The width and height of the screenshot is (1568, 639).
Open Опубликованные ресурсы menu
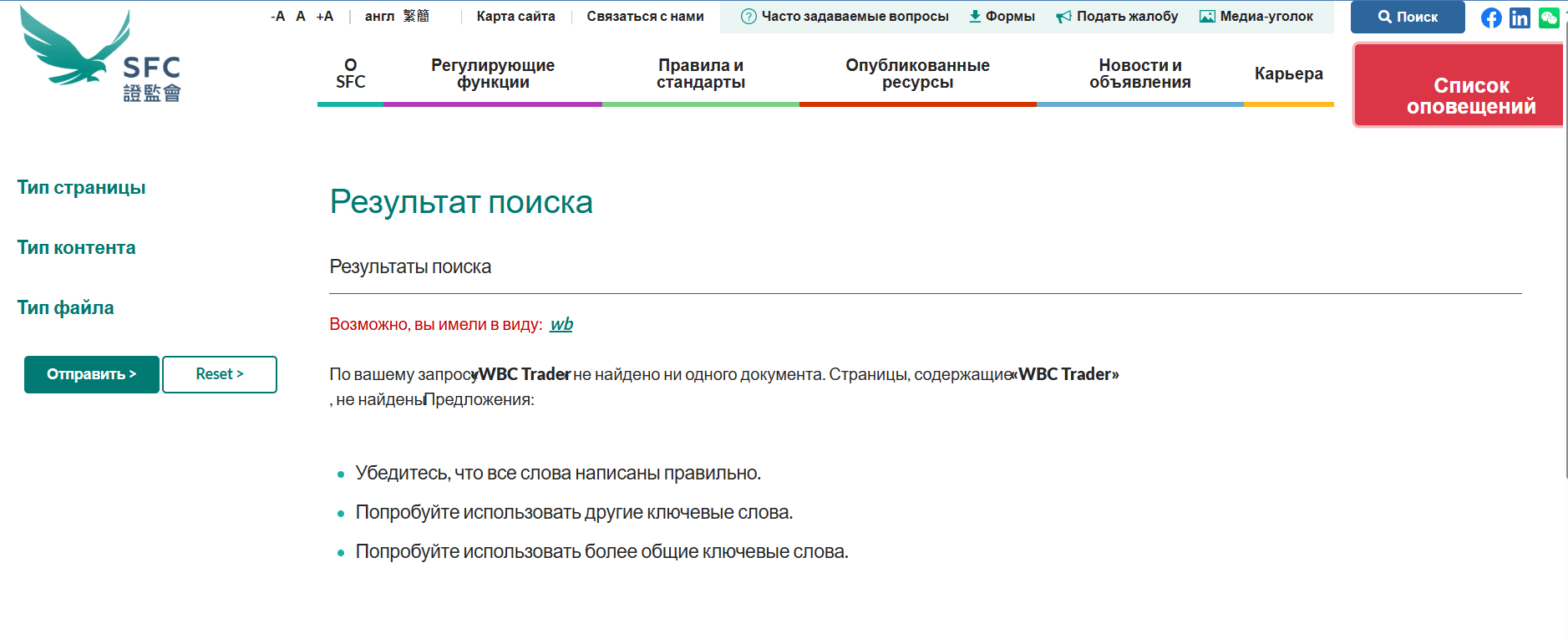coord(917,74)
